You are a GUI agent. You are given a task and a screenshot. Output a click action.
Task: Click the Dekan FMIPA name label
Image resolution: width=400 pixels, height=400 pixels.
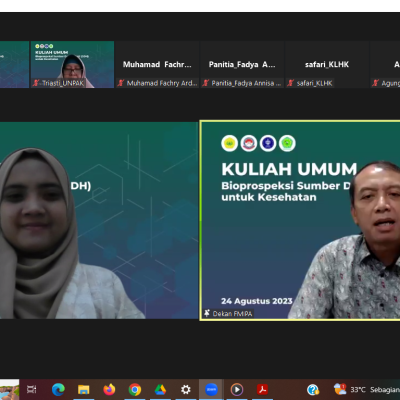pos(232,314)
